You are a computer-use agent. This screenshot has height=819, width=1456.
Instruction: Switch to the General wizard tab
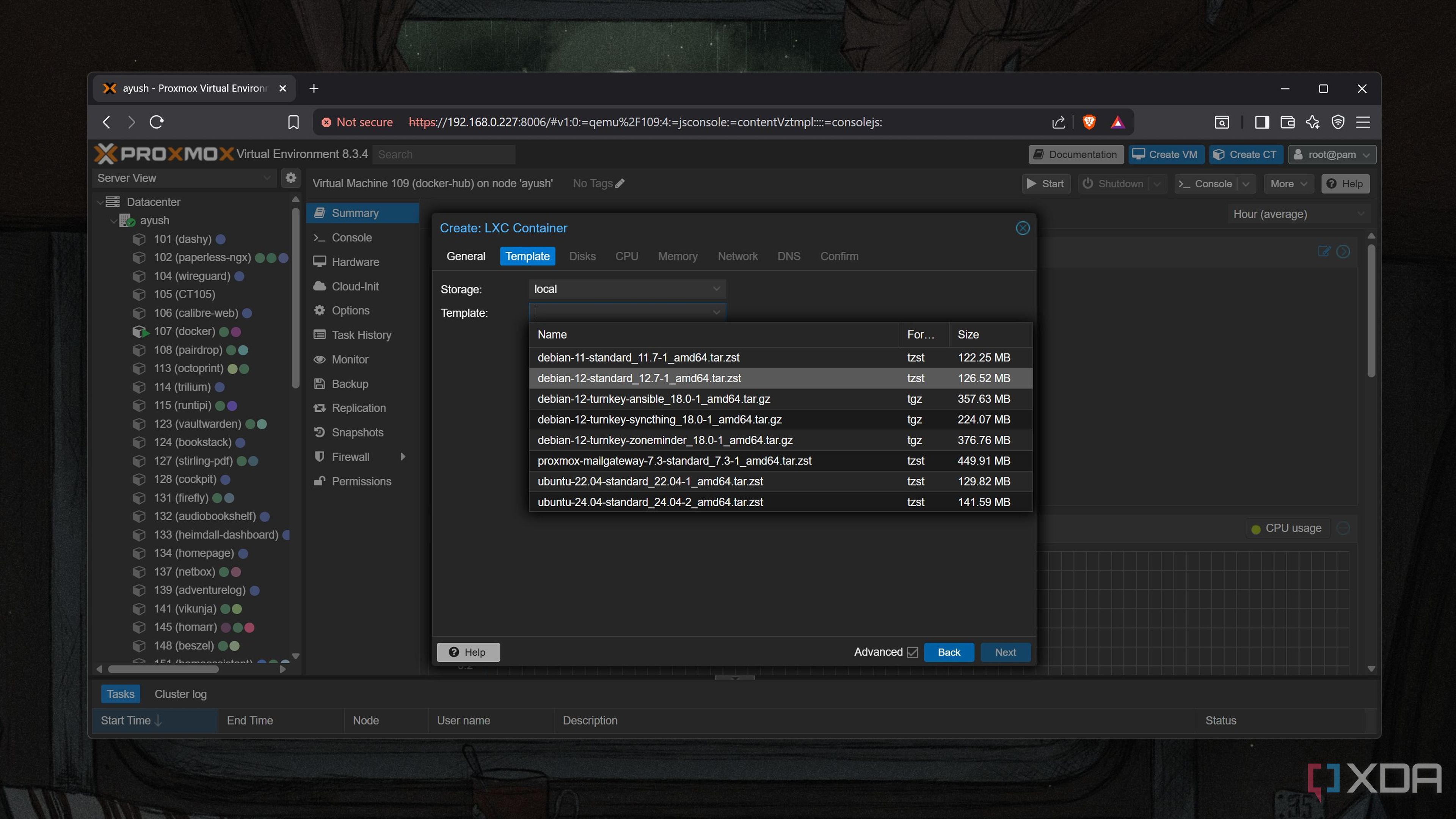click(x=466, y=256)
